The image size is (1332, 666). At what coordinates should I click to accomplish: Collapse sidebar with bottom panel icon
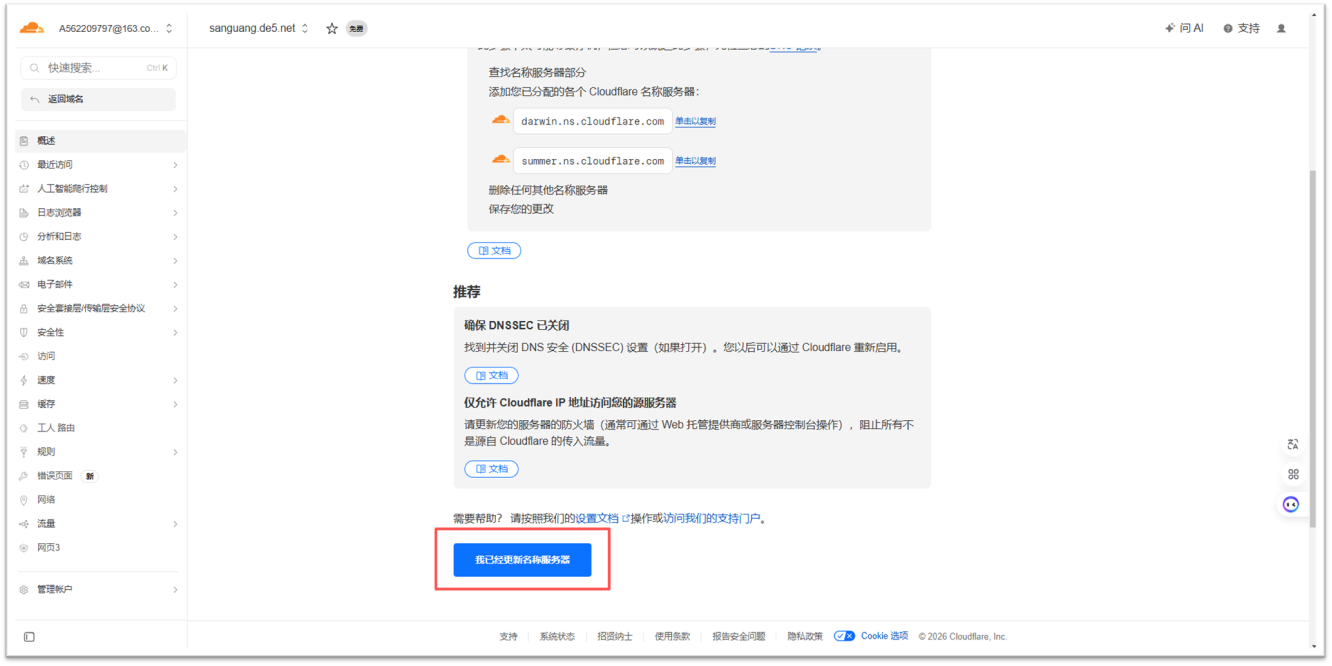click(x=29, y=637)
